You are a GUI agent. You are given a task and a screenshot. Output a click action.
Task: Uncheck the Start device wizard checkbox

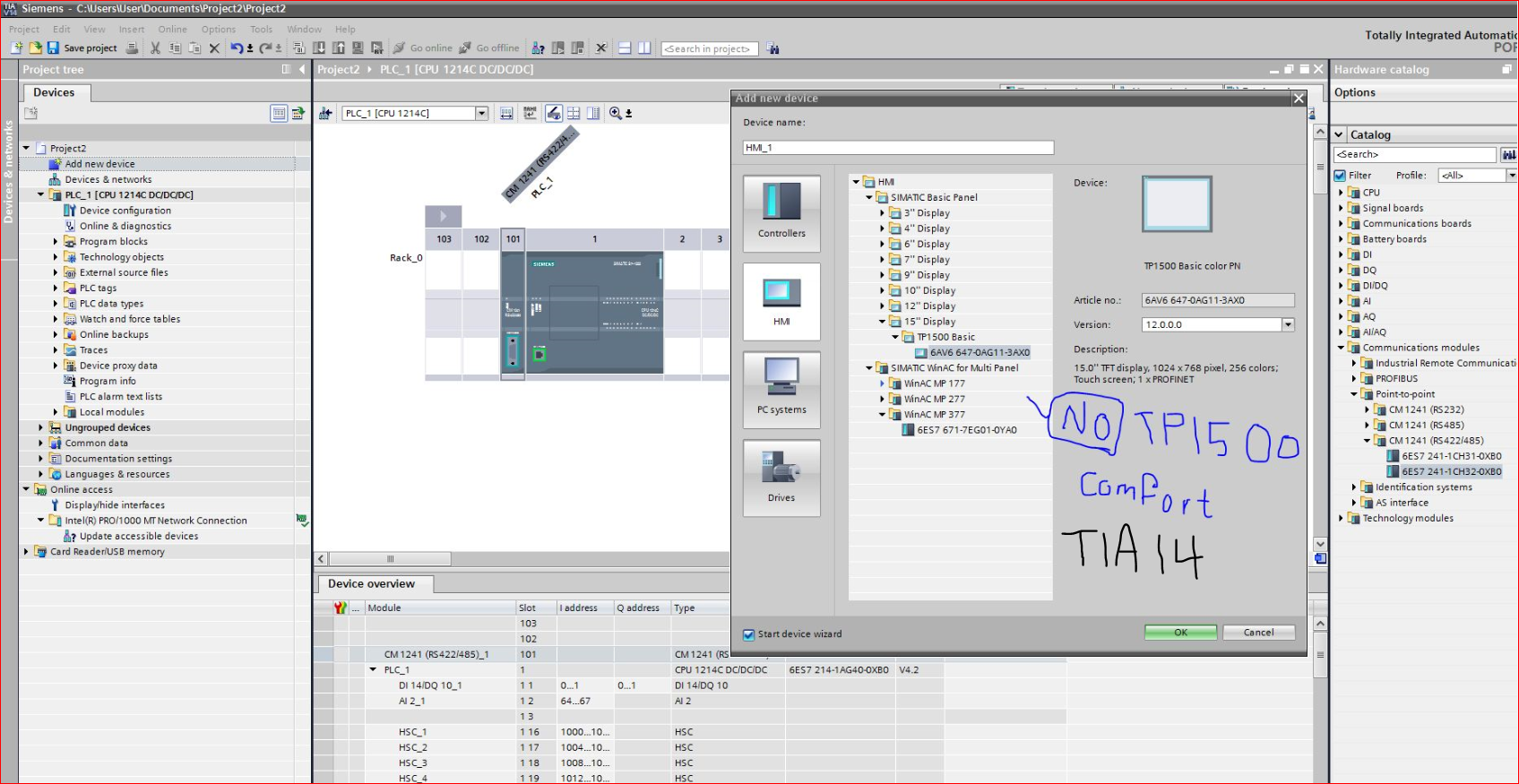coord(749,634)
